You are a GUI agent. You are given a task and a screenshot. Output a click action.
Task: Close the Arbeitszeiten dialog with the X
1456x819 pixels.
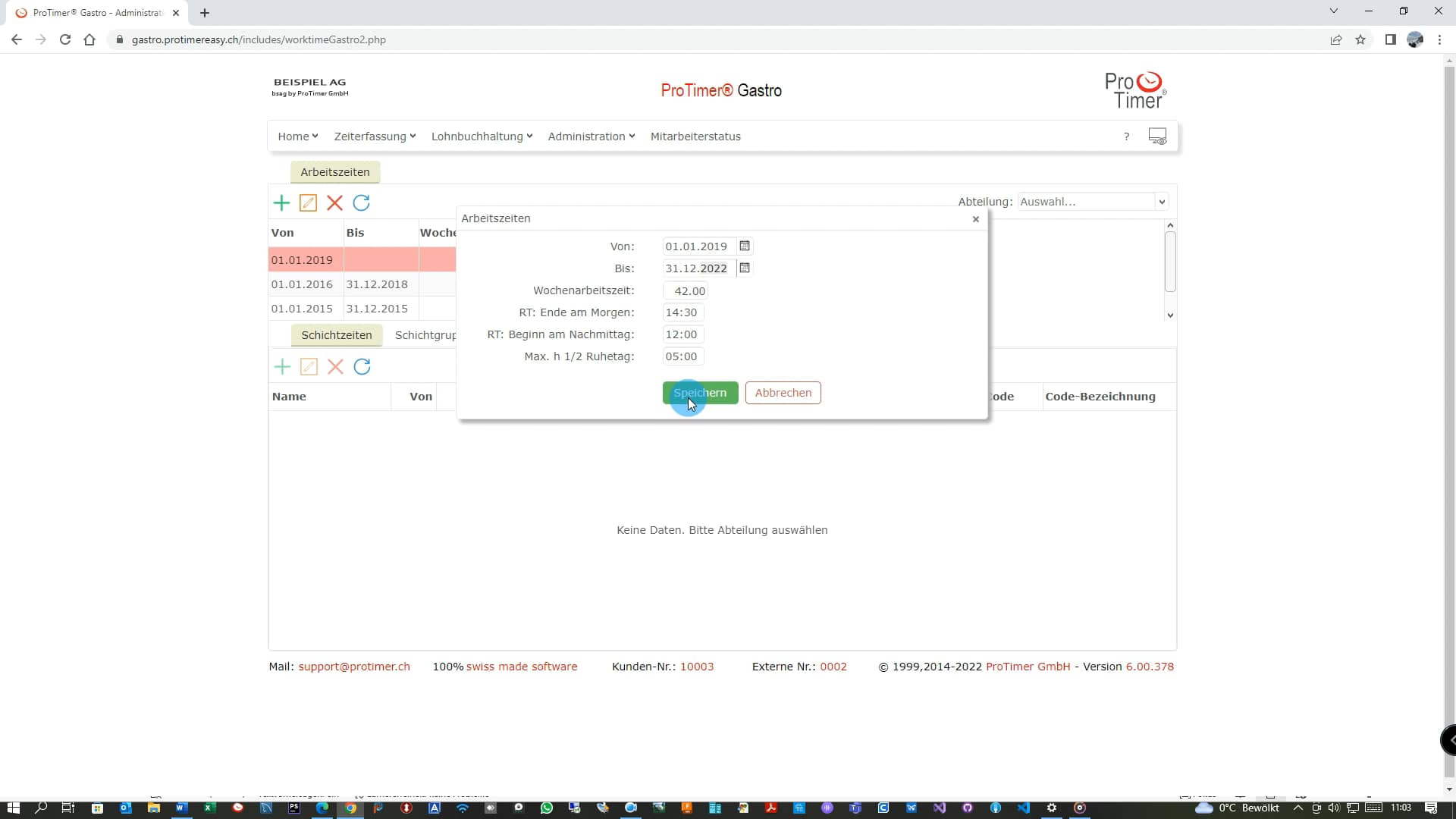coord(976,219)
